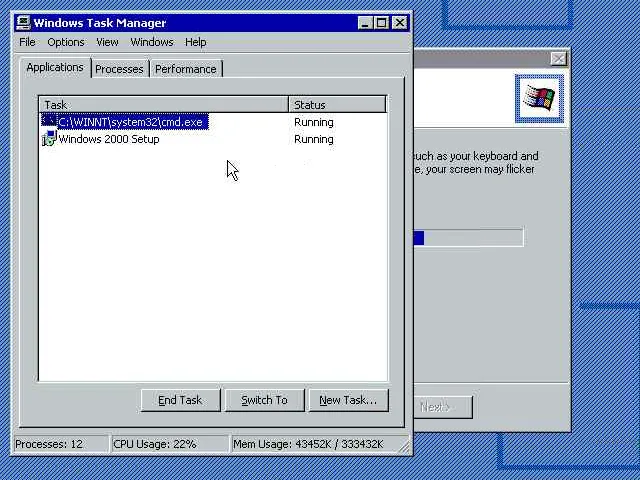Viewport: 640px width, 480px height.
Task: Select the cmd.exe task icon
Action: tap(49, 121)
